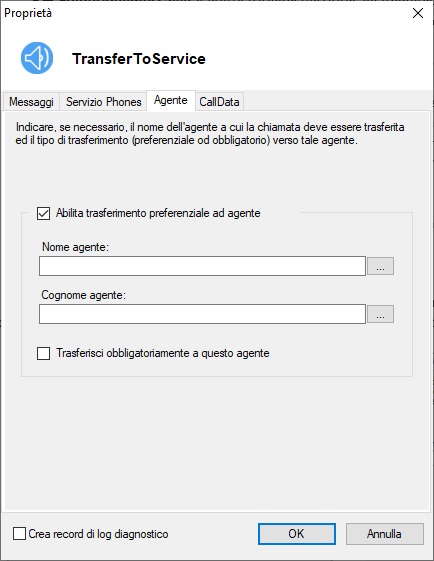This screenshot has width=434, height=561.
Task: Open the browse button next to Cognome agente
Action: [x=380, y=314]
